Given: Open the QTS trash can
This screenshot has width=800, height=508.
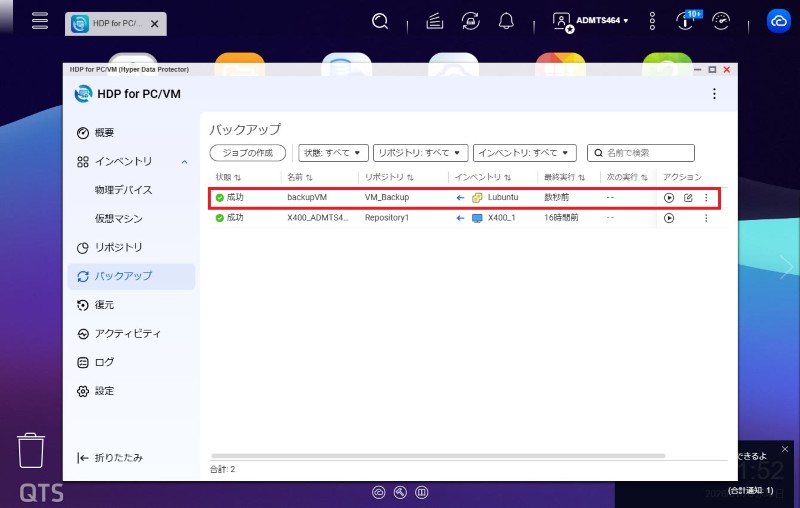Looking at the screenshot, I should pos(32,451).
